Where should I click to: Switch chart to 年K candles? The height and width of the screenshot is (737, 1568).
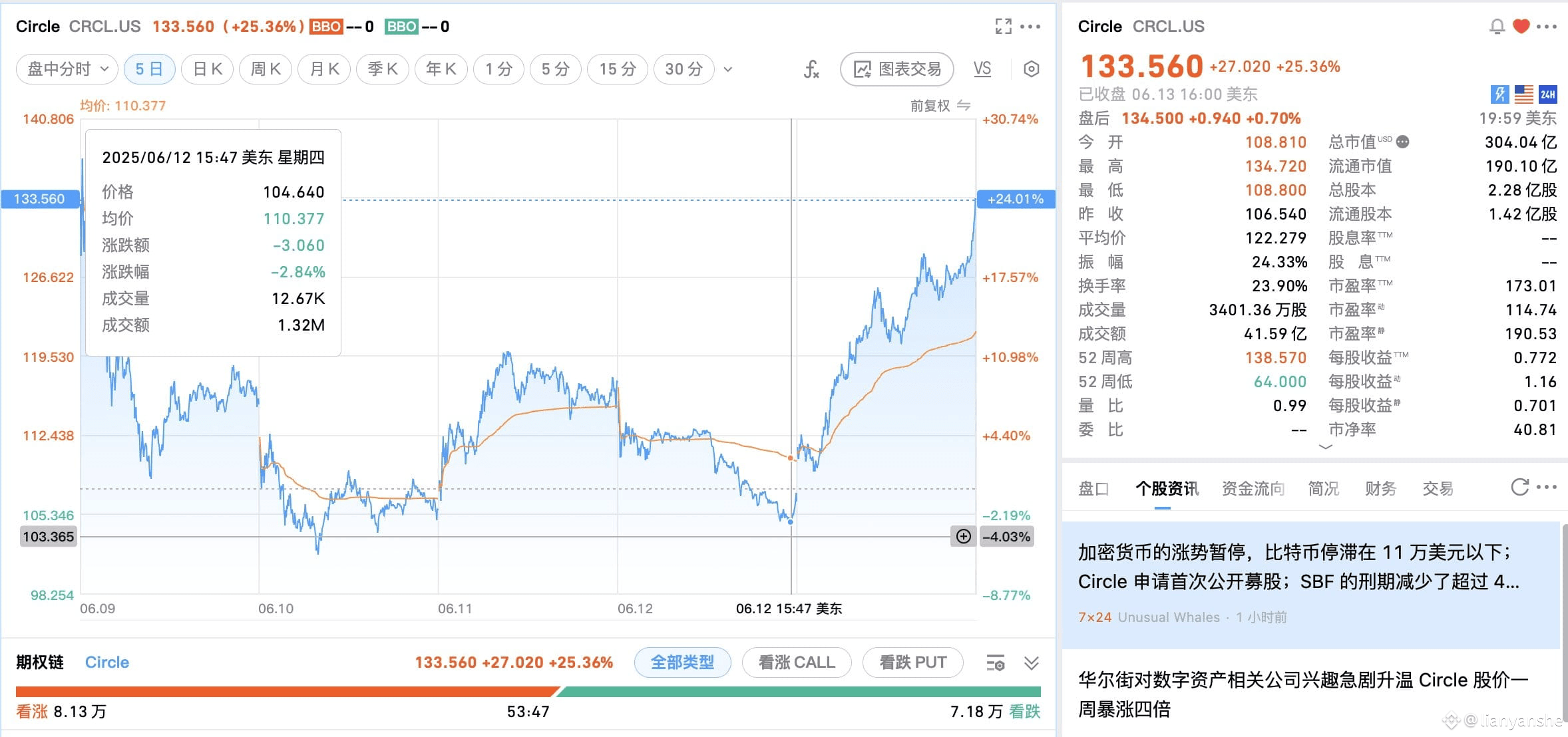tap(441, 69)
